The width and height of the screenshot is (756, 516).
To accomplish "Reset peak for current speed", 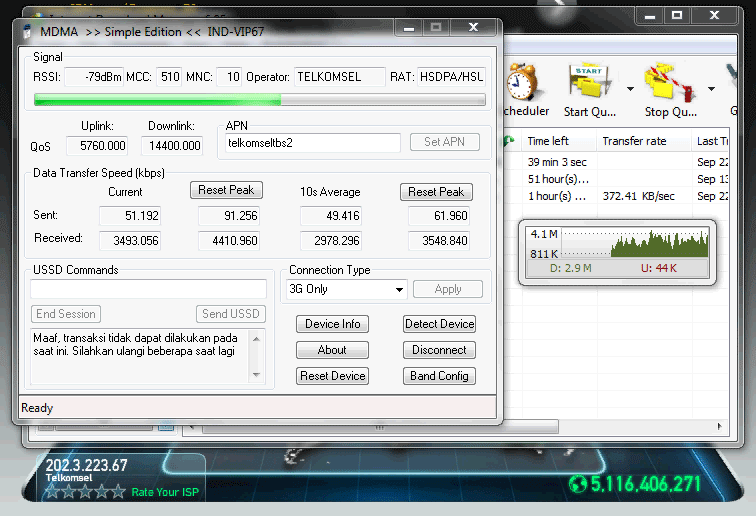I will [x=226, y=190].
